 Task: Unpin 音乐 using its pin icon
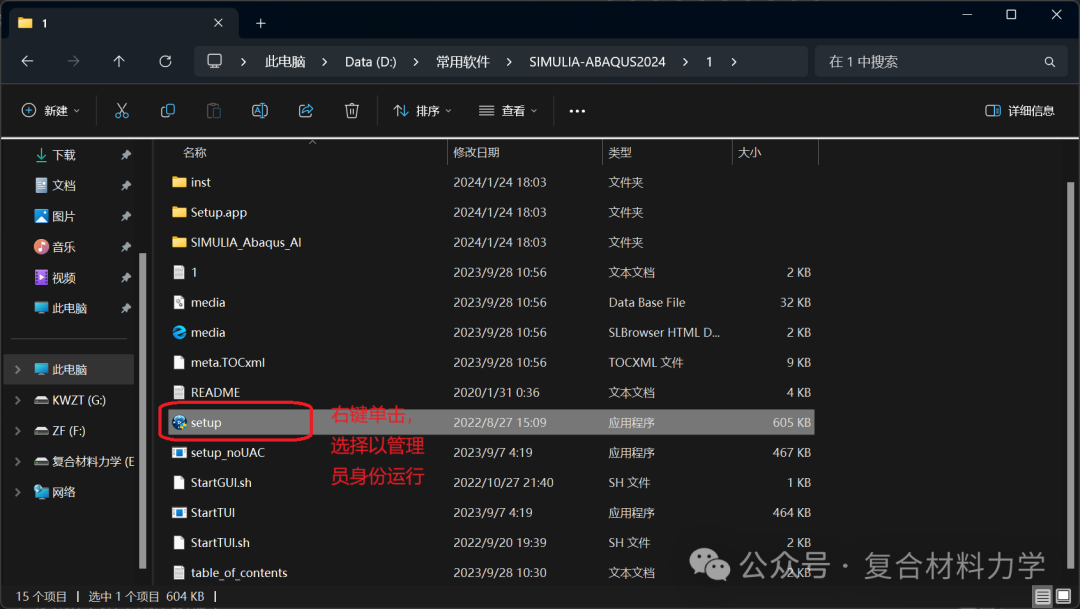click(x=125, y=247)
